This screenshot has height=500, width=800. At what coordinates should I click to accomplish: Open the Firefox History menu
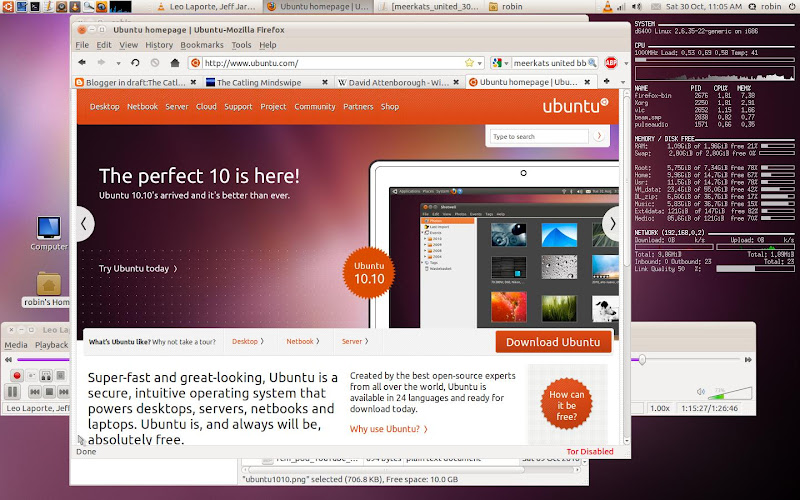pyautogui.click(x=159, y=45)
